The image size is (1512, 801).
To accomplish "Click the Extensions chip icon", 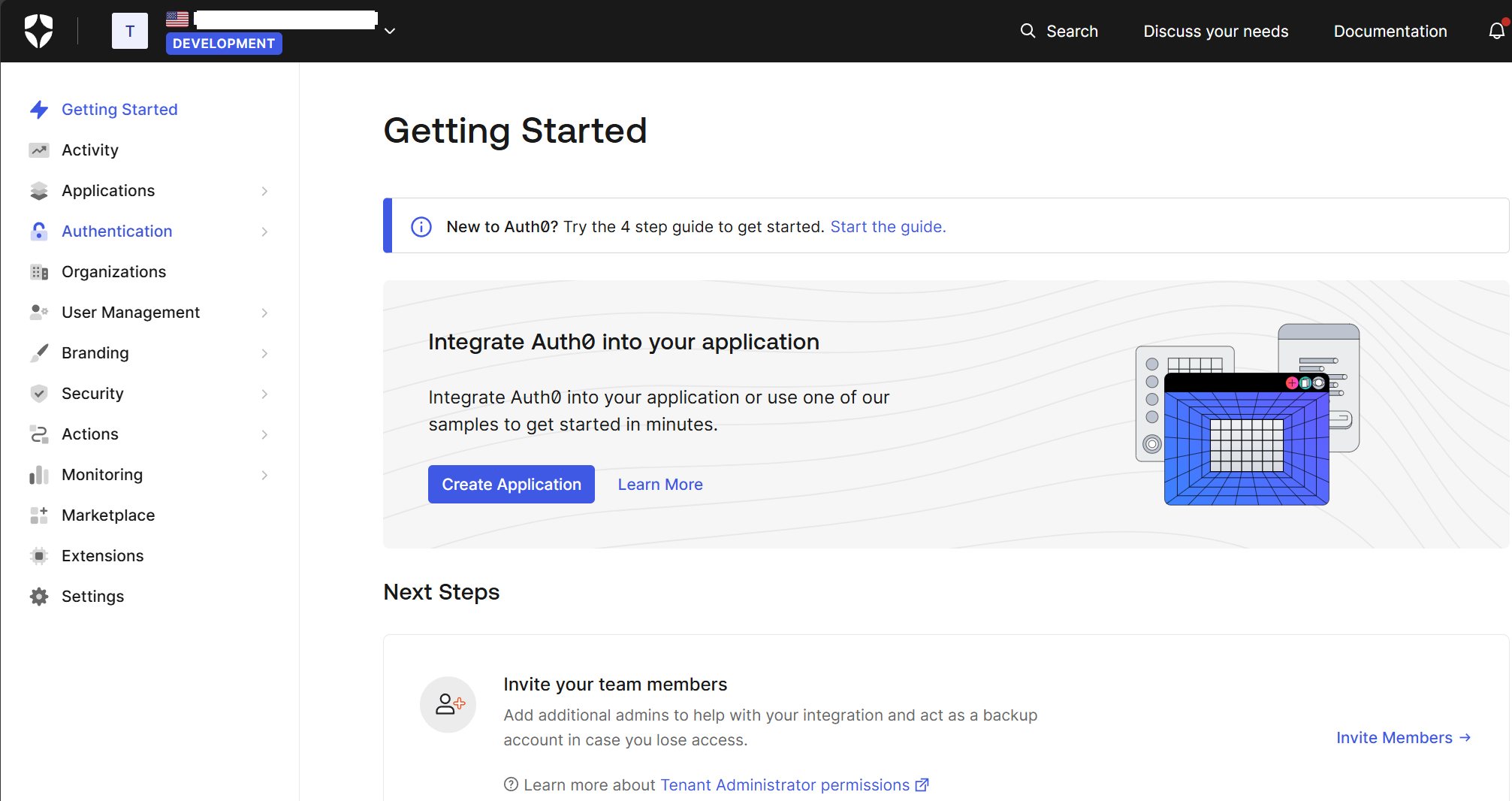I will click(39, 556).
